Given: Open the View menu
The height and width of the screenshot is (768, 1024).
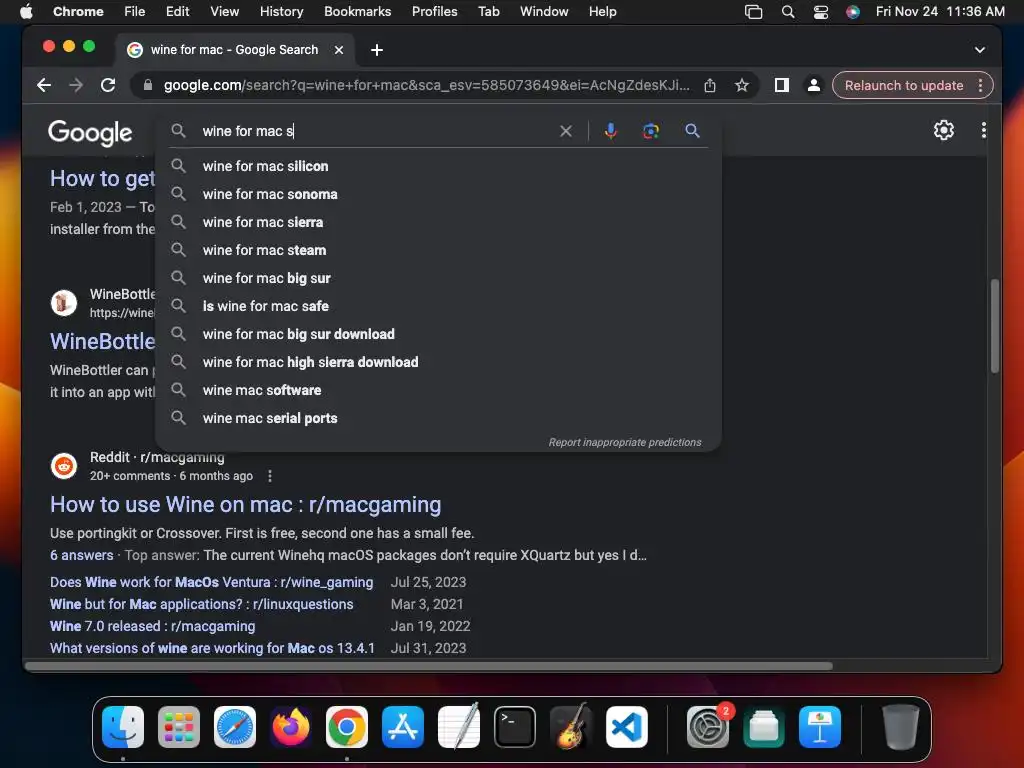Looking at the screenshot, I should coord(224,12).
